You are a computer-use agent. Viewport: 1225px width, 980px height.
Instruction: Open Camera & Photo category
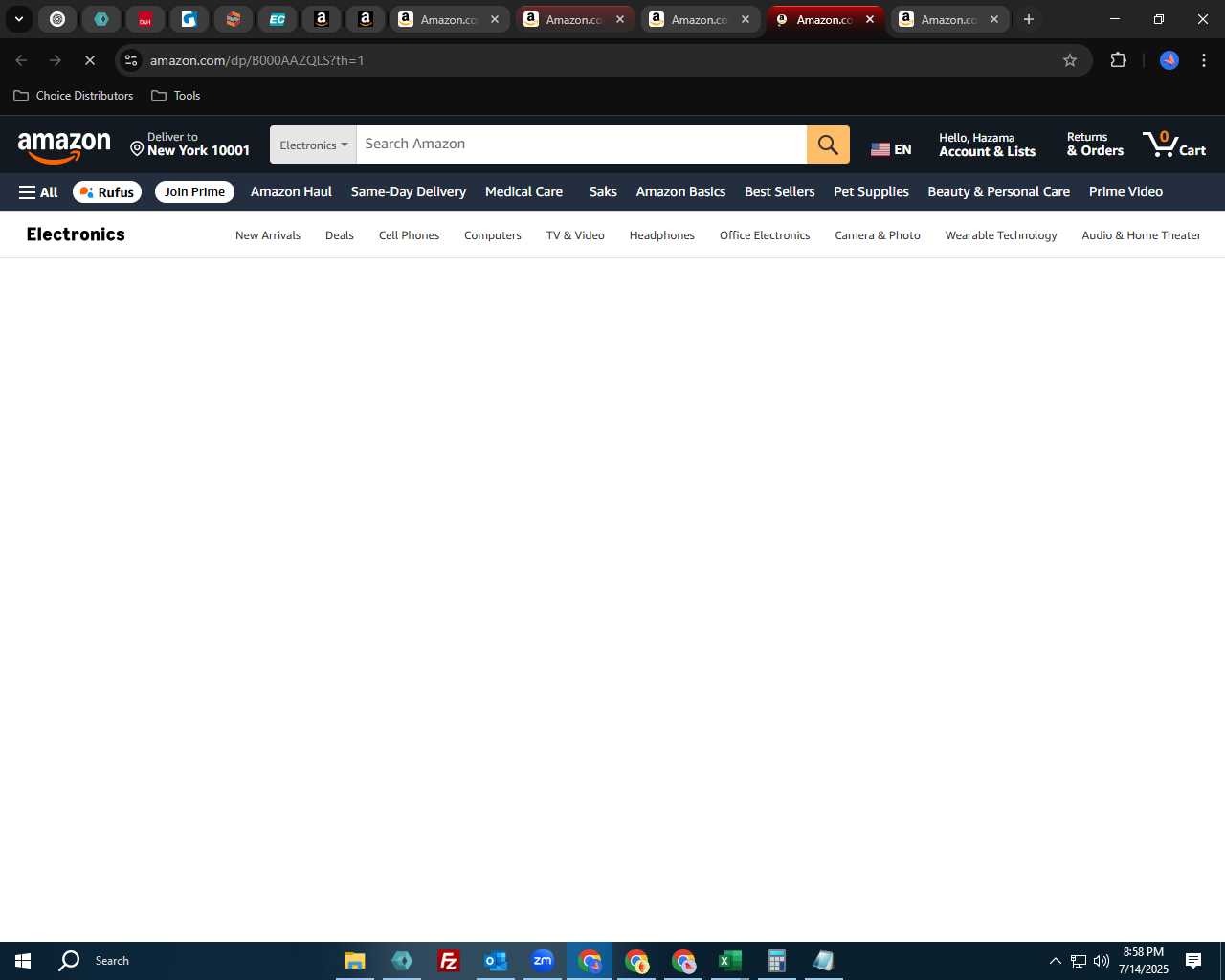[x=878, y=235]
